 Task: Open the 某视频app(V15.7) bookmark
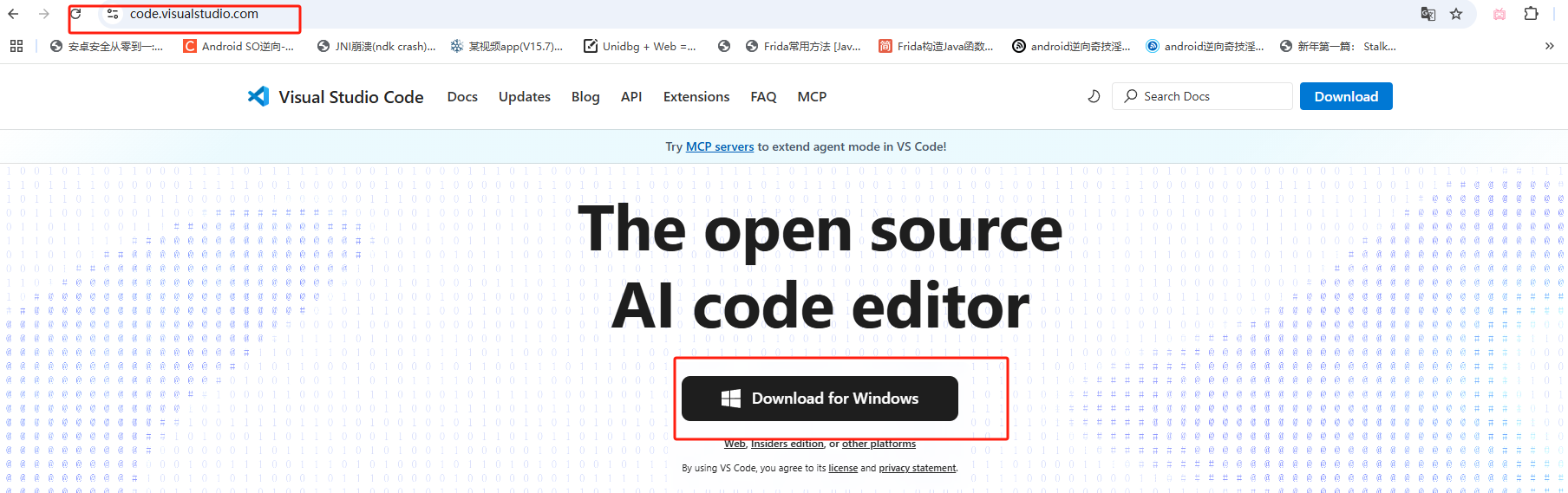506,47
